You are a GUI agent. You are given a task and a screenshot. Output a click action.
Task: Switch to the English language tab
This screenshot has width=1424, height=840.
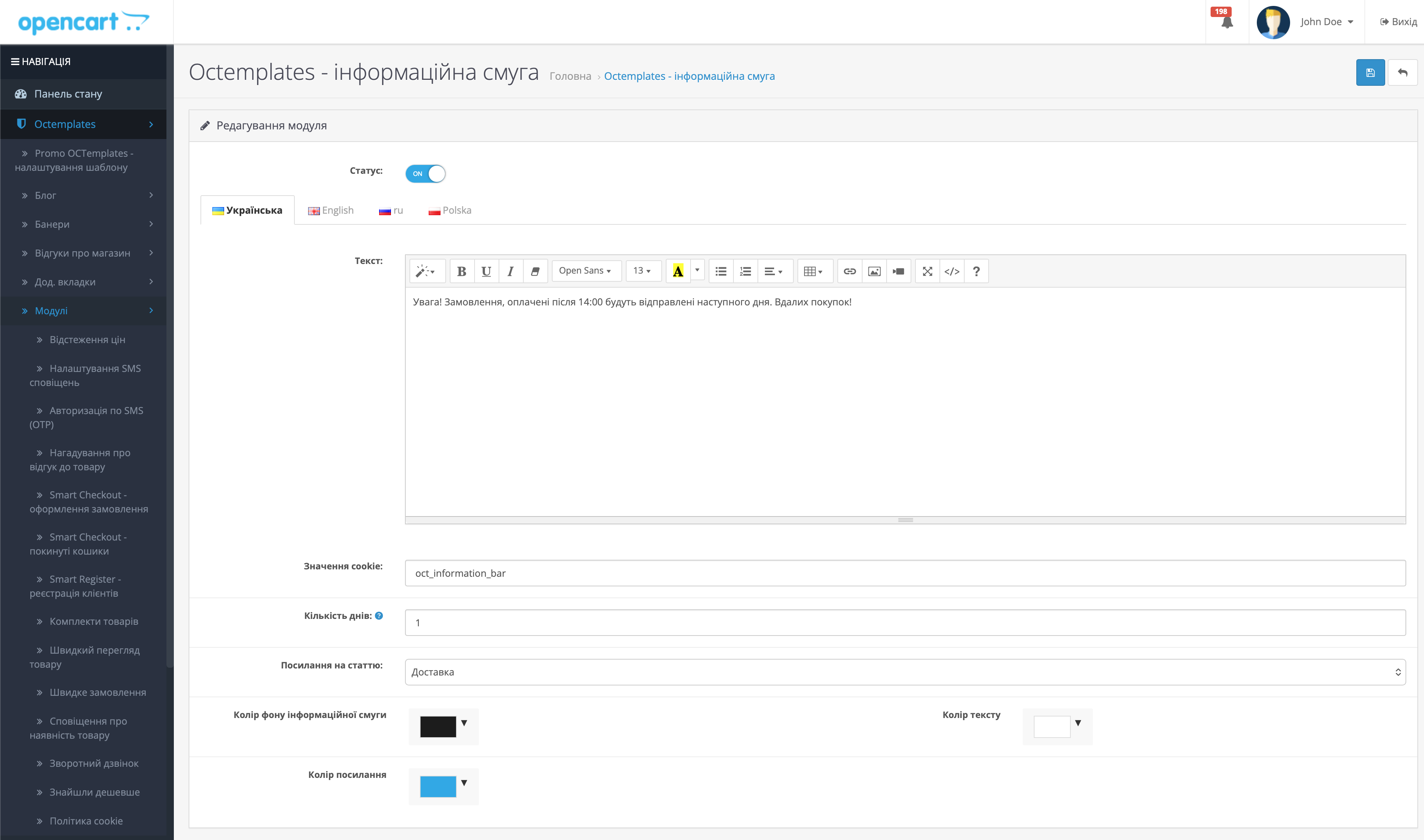coord(331,211)
